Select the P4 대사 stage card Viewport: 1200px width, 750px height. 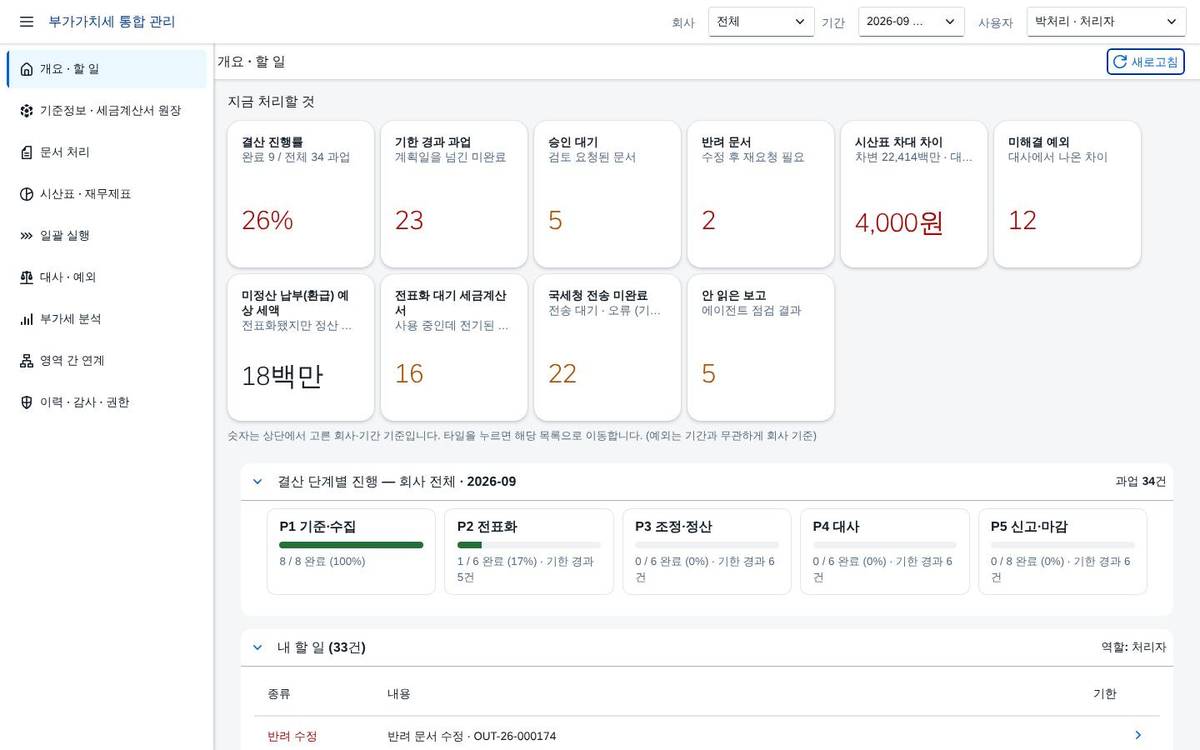pyautogui.click(x=885, y=552)
